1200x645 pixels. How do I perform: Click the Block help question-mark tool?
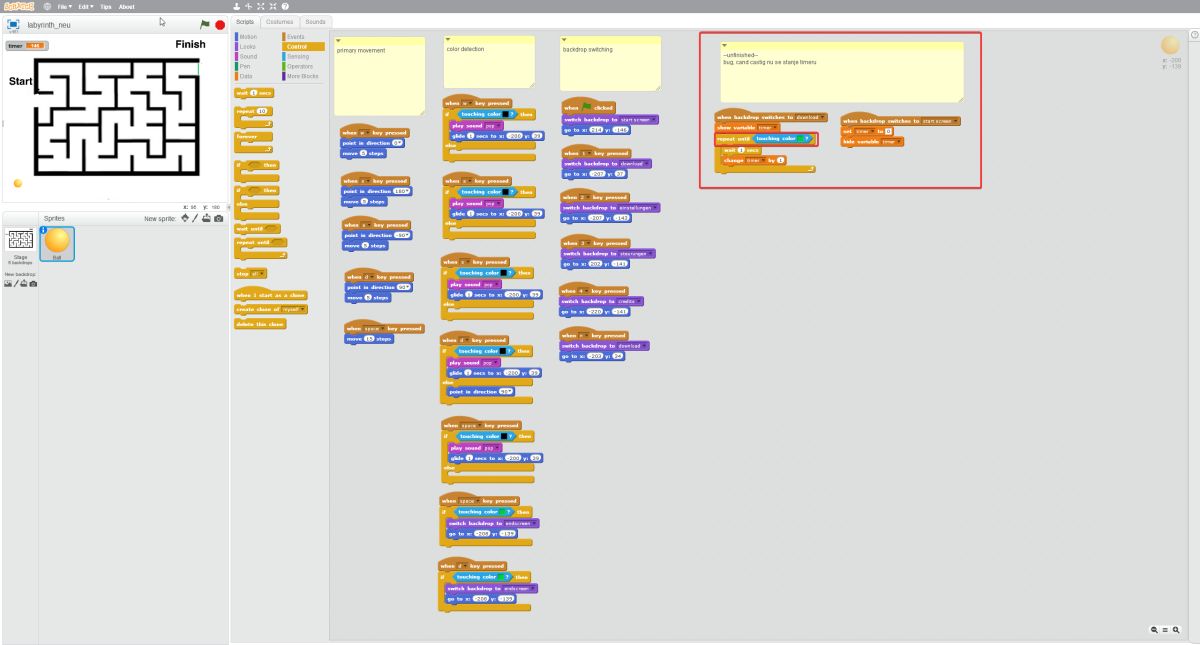click(285, 6)
